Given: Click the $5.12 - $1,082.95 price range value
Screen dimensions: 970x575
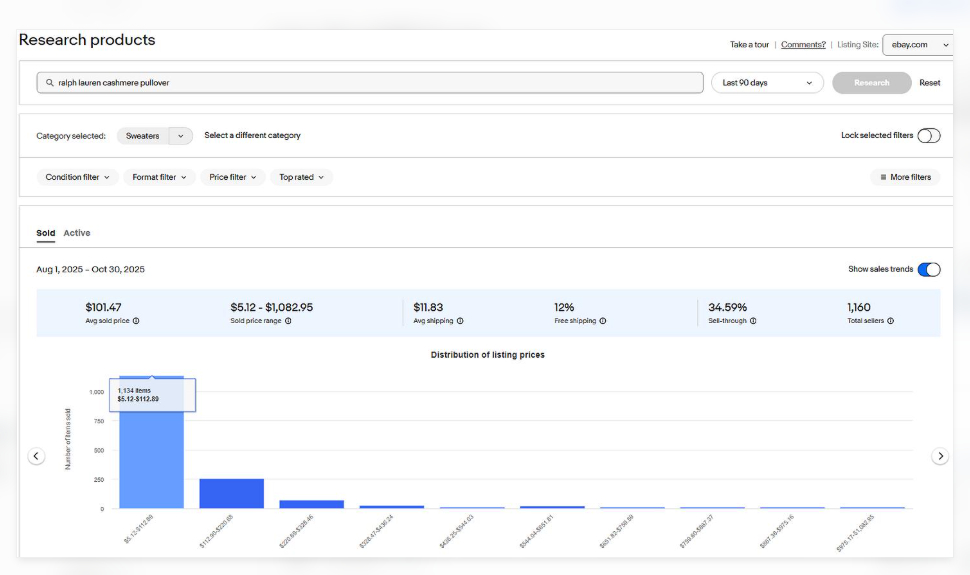Looking at the screenshot, I should (x=272, y=307).
